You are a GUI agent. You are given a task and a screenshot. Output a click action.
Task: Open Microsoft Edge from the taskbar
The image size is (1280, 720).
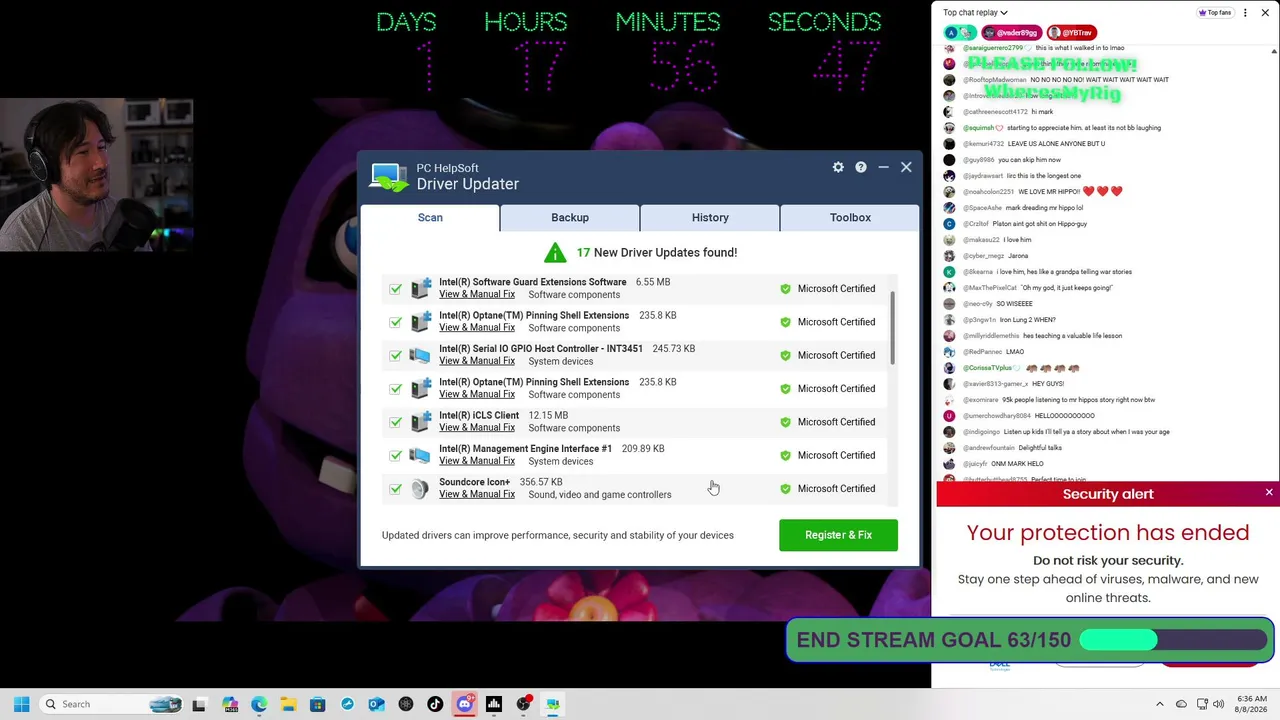(259, 704)
